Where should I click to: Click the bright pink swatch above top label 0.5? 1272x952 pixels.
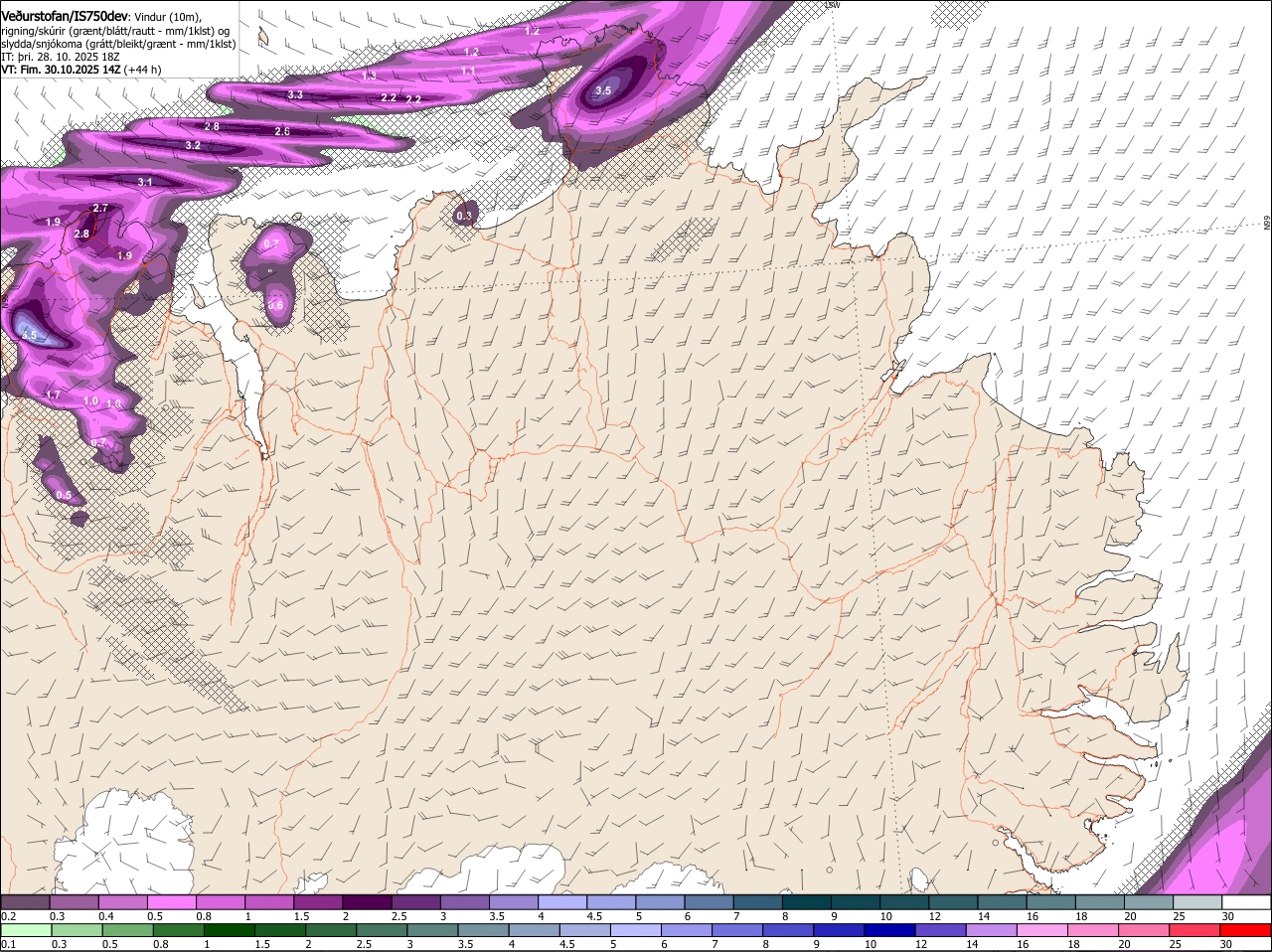171,902
